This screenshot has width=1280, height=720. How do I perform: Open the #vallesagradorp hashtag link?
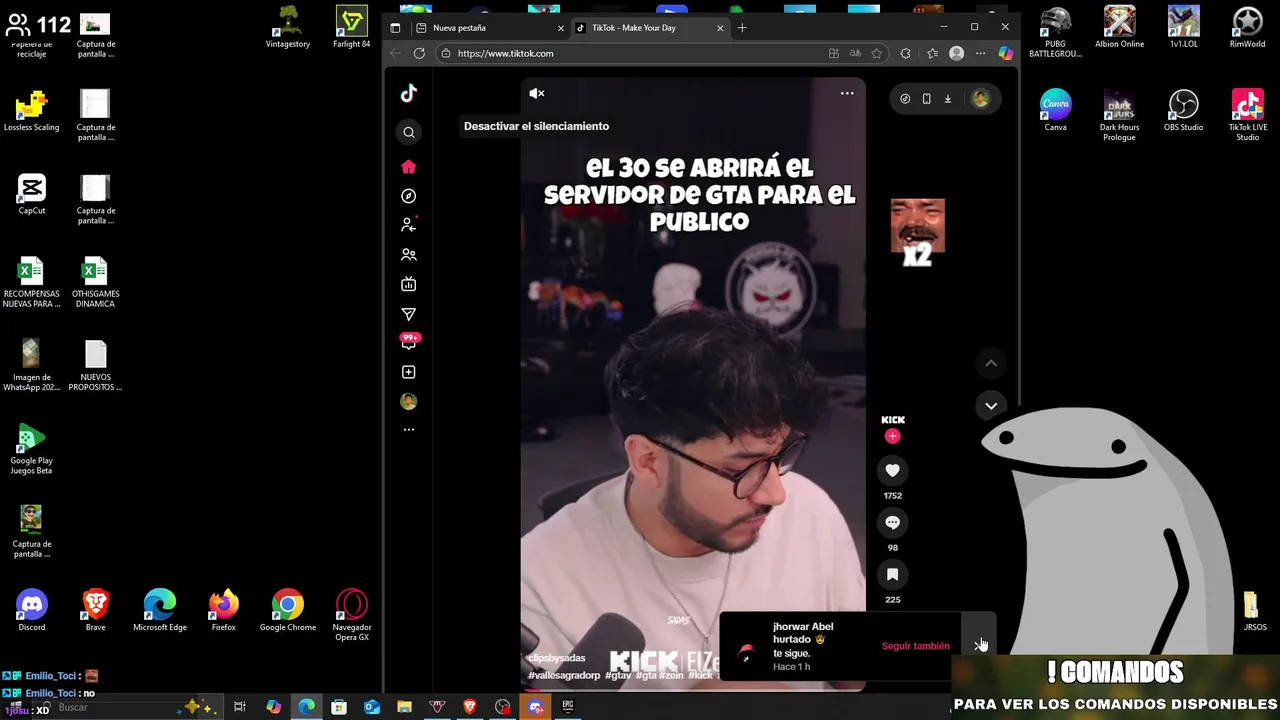click(564, 675)
